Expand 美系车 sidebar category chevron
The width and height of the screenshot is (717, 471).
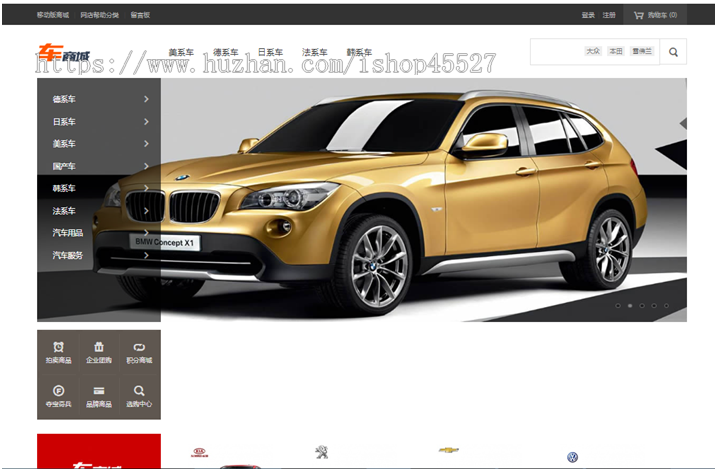point(146,144)
